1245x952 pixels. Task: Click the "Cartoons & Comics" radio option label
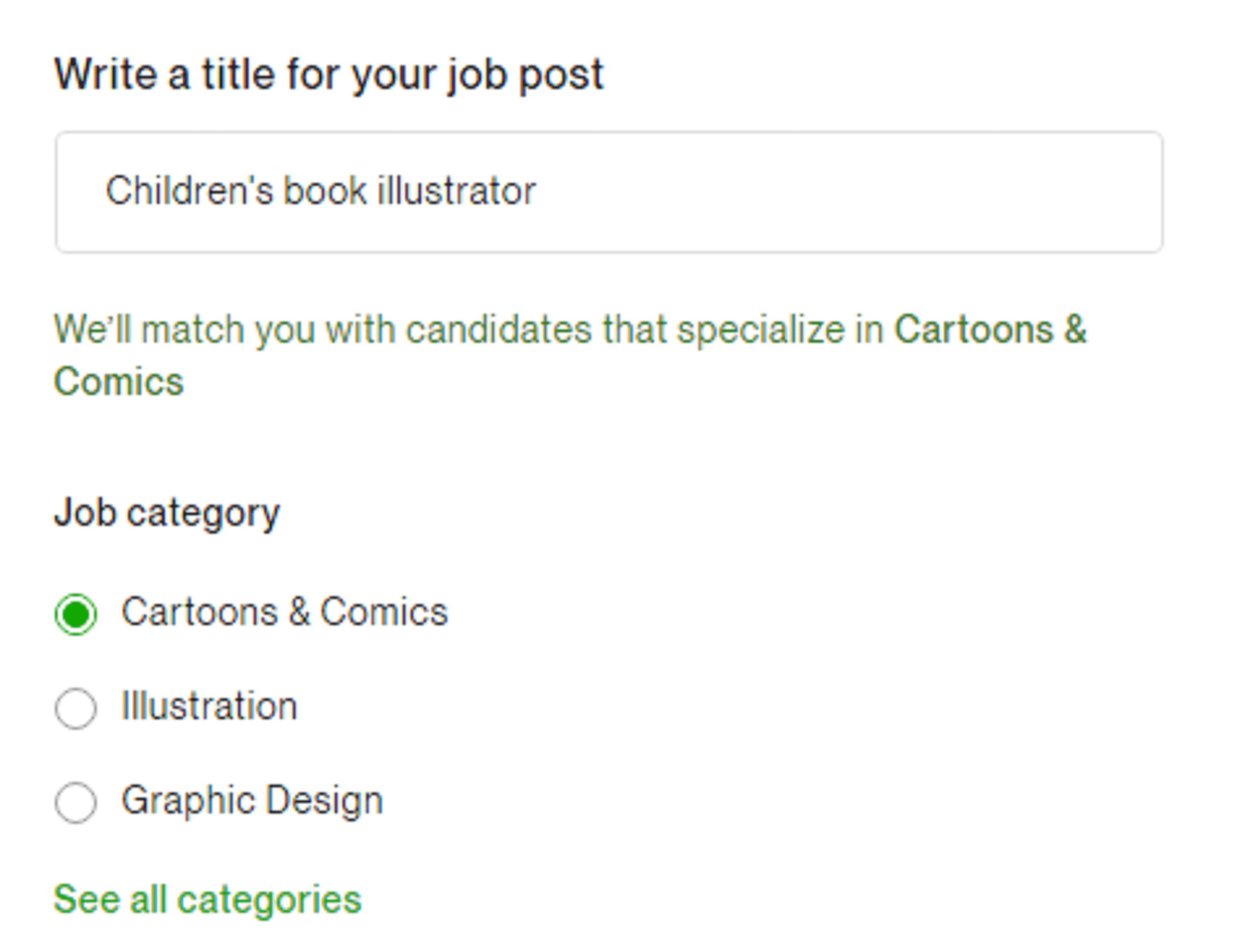coord(284,613)
